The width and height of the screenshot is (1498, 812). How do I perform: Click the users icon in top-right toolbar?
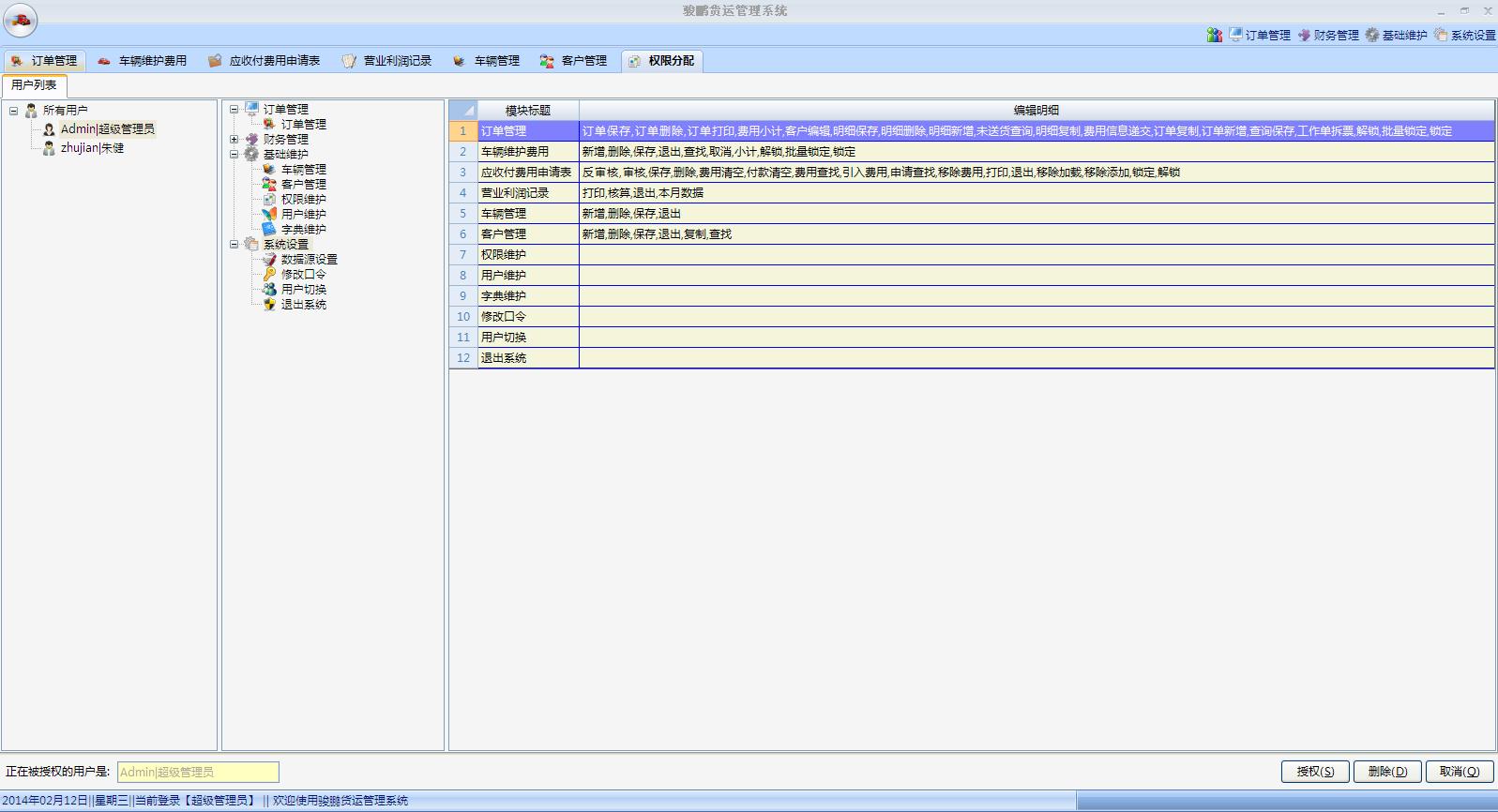(1215, 35)
